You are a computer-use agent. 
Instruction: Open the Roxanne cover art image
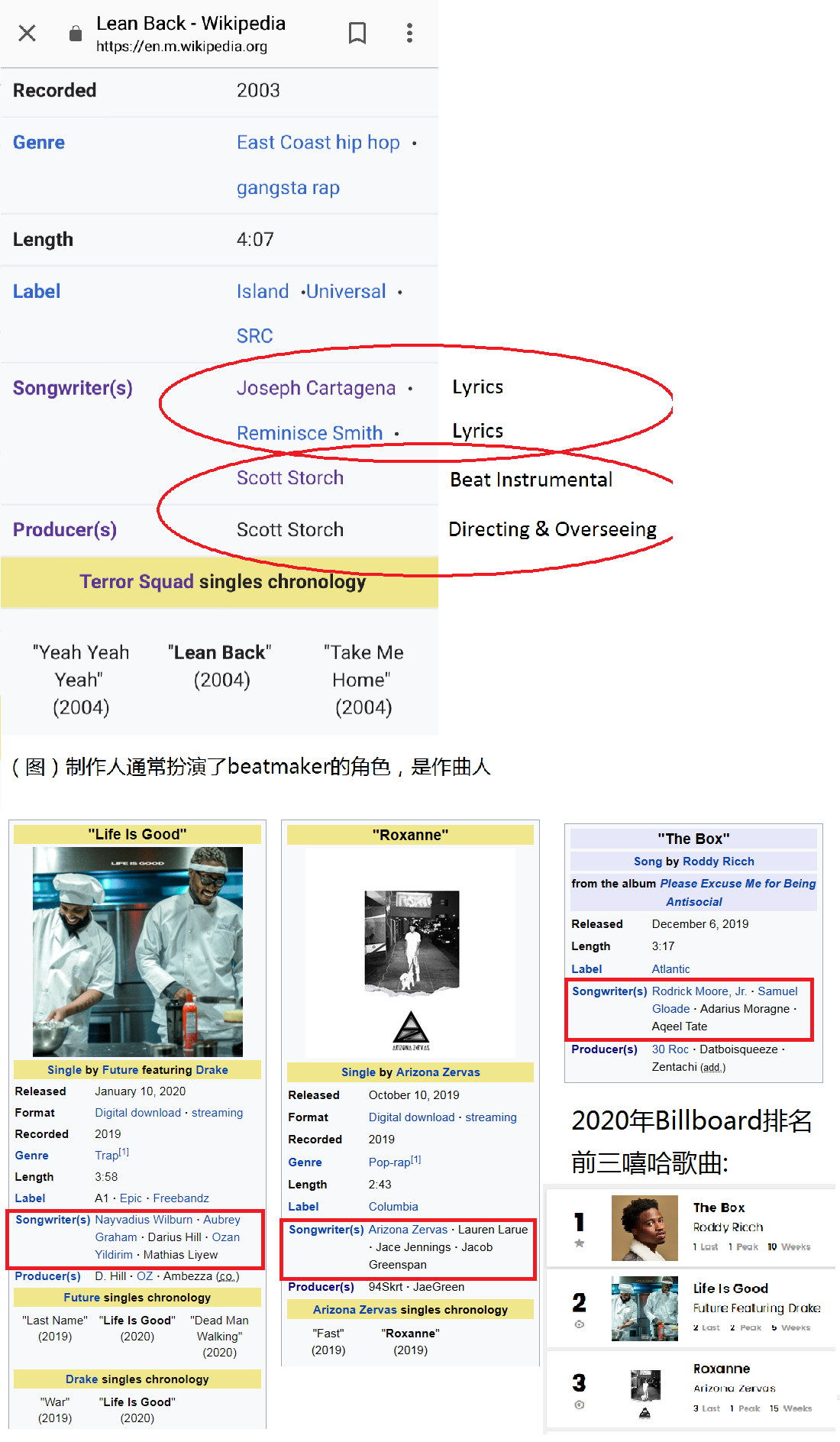coord(411,954)
